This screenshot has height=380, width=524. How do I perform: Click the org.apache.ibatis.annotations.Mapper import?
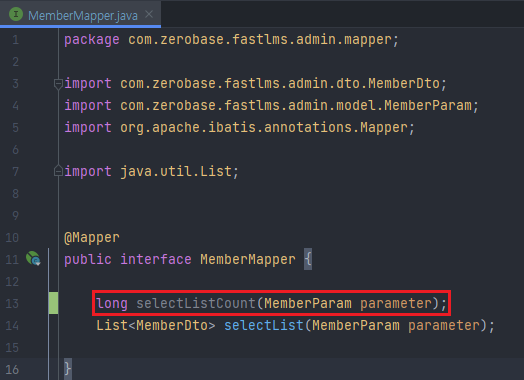[264, 128]
